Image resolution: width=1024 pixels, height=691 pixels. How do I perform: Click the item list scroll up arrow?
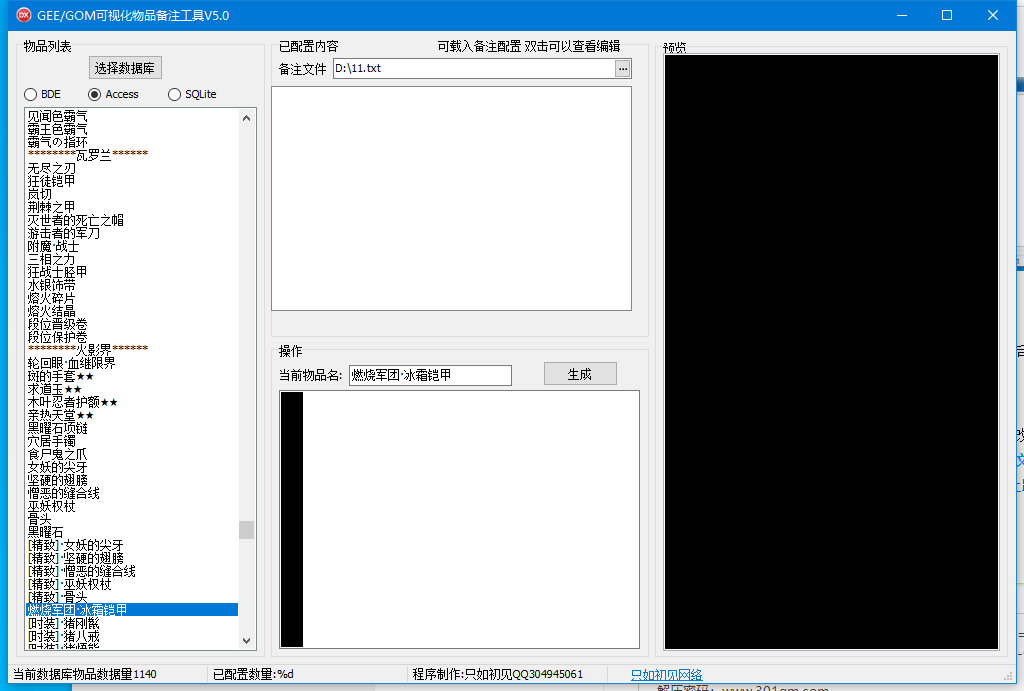coord(246,118)
